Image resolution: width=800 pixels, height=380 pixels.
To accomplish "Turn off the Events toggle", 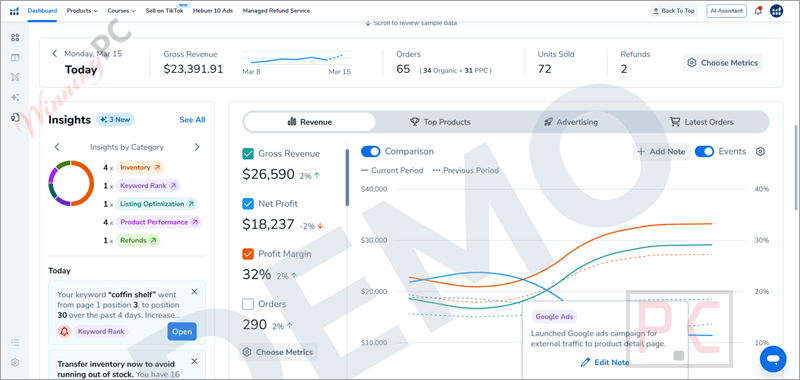I will click(x=704, y=151).
